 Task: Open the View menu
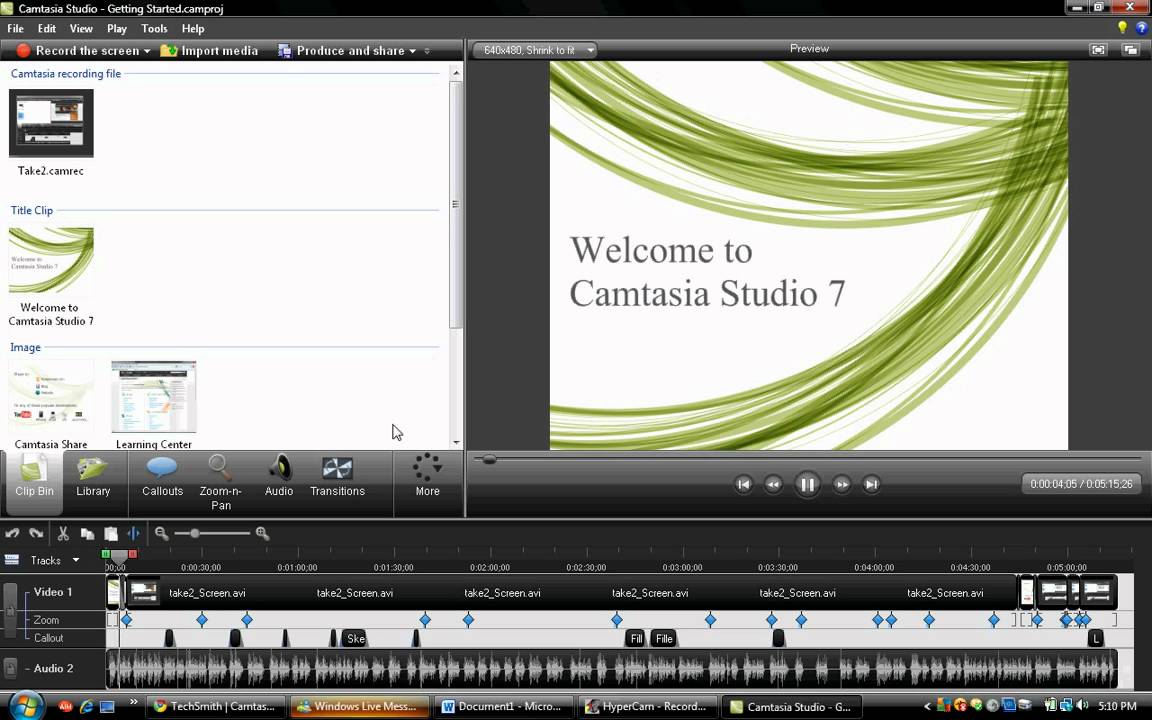coord(81,29)
